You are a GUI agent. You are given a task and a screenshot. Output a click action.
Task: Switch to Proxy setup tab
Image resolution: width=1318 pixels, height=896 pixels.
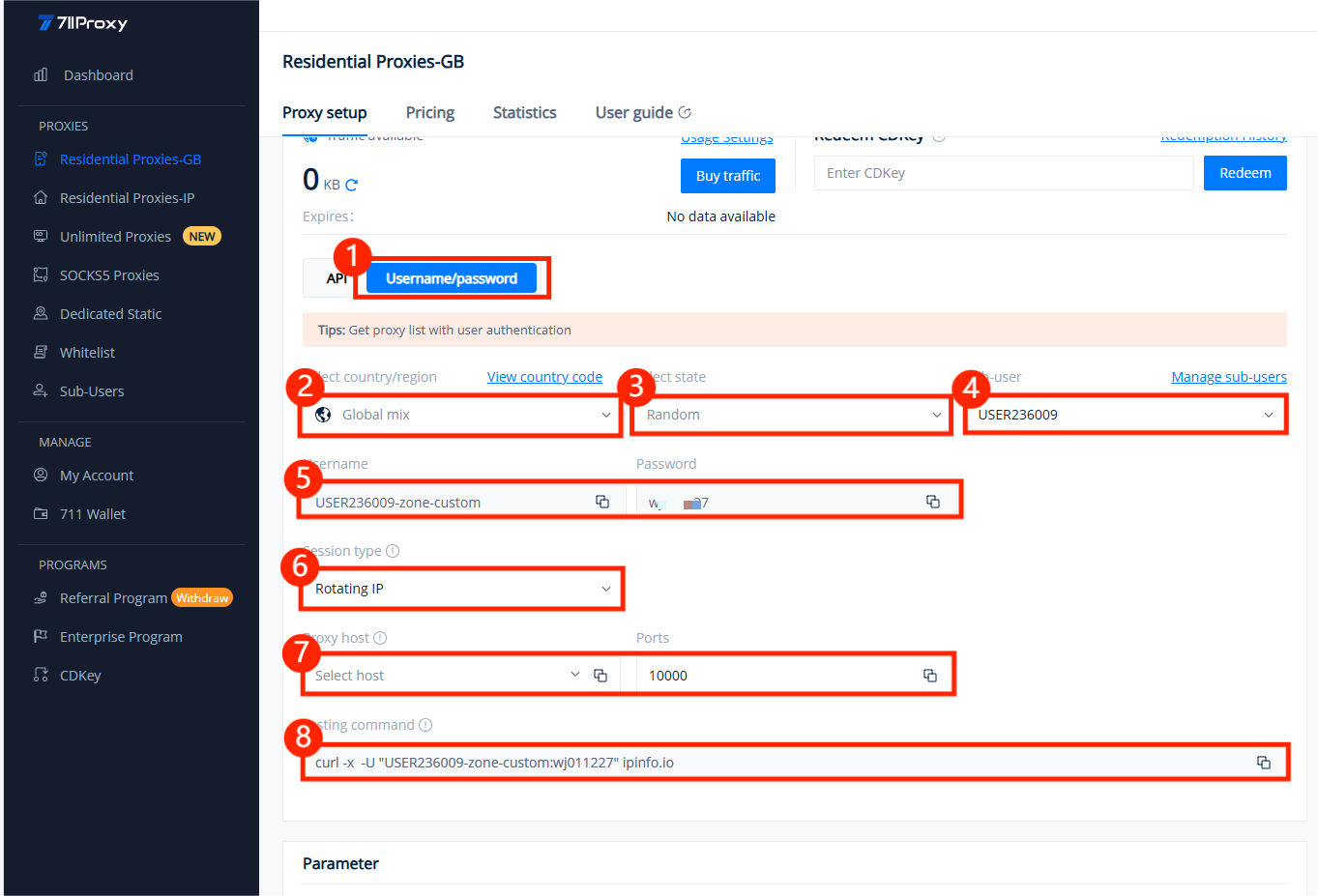pyautogui.click(x=325, y=113)
